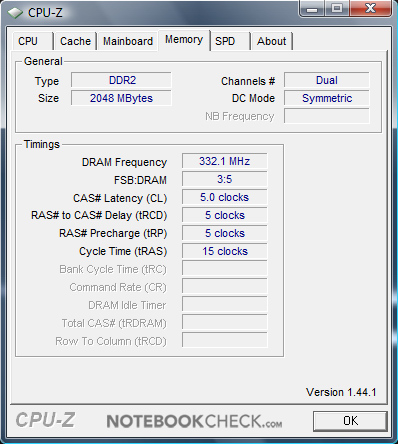Click the OK button
The height and width of the screenshot is (444, 398).
click(350, 421)
